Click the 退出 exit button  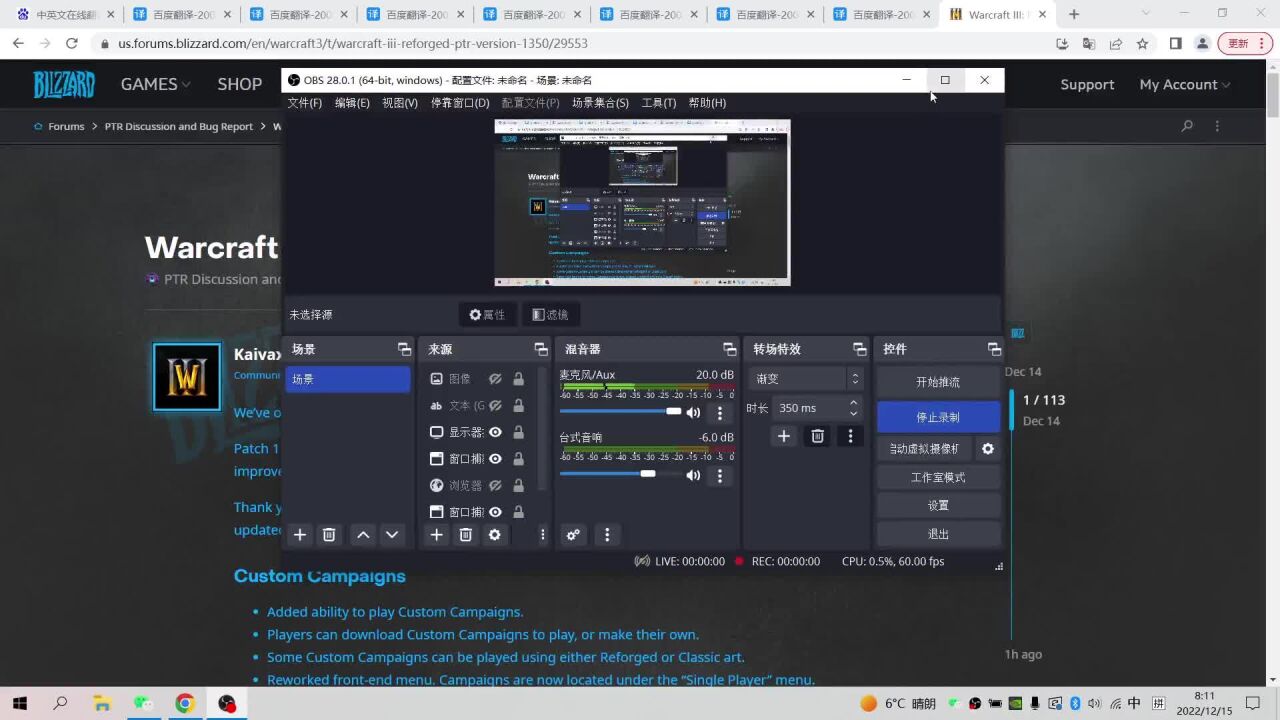tap(938, 534)
